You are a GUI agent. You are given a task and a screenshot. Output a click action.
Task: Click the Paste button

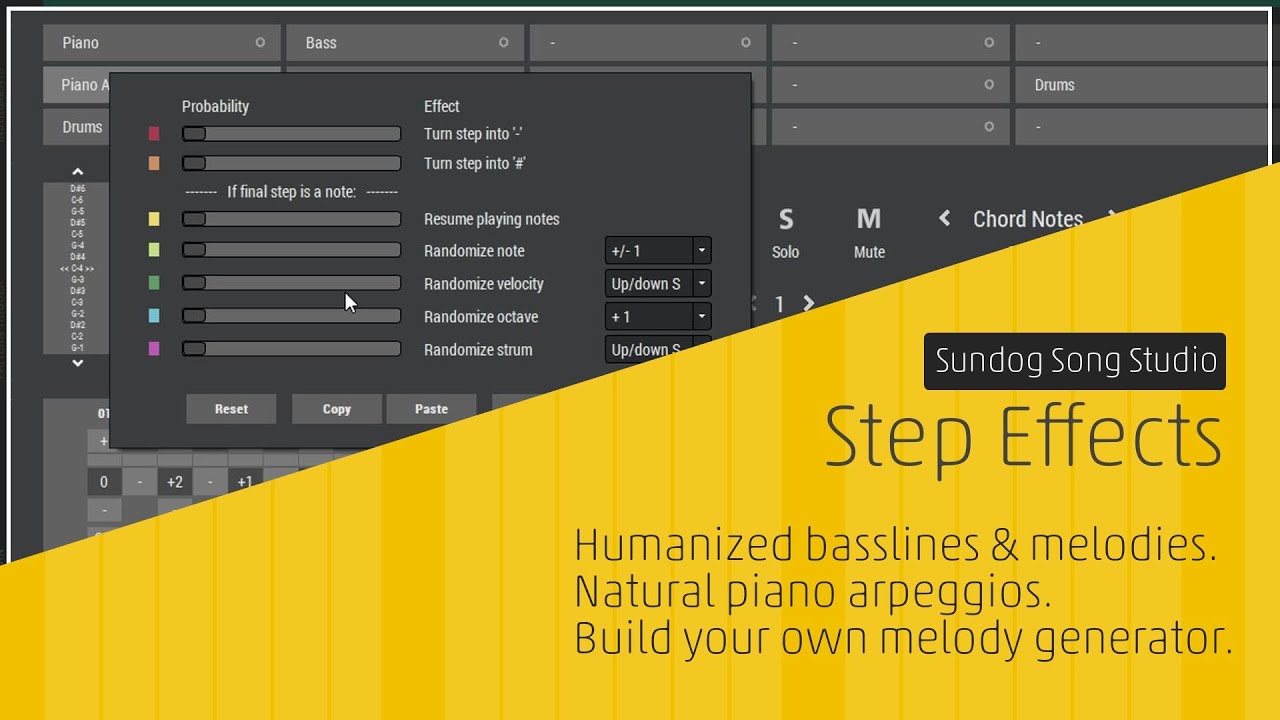[431, 409]
